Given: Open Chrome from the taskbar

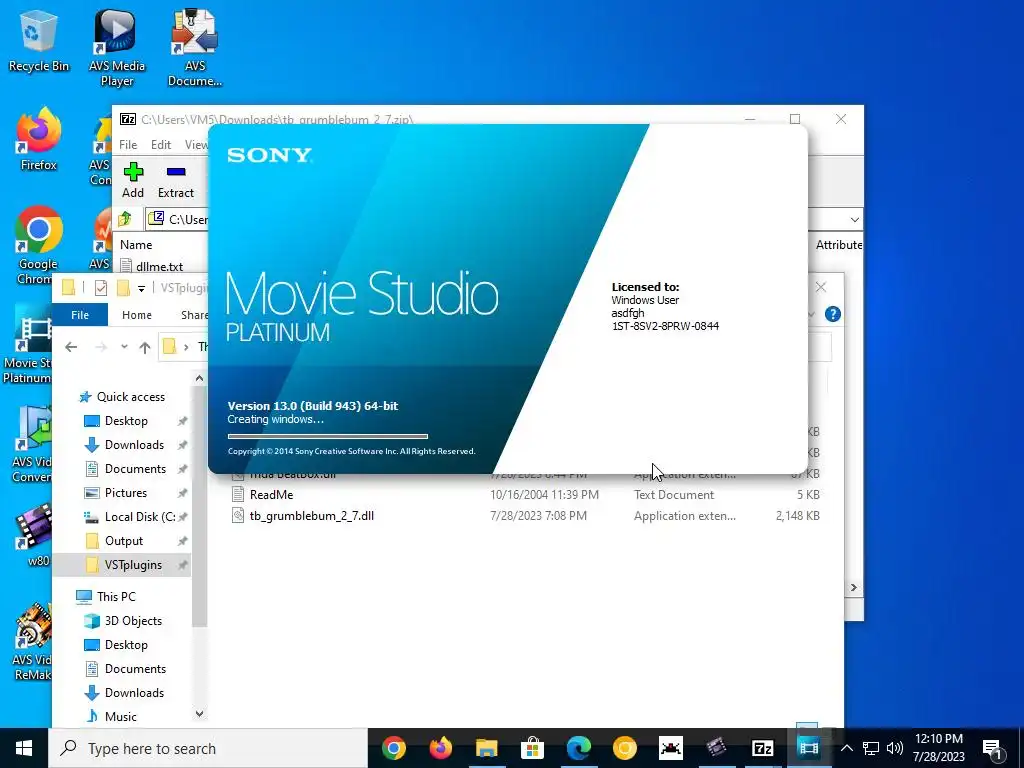Looking at the screenshot, I should 394,748.
